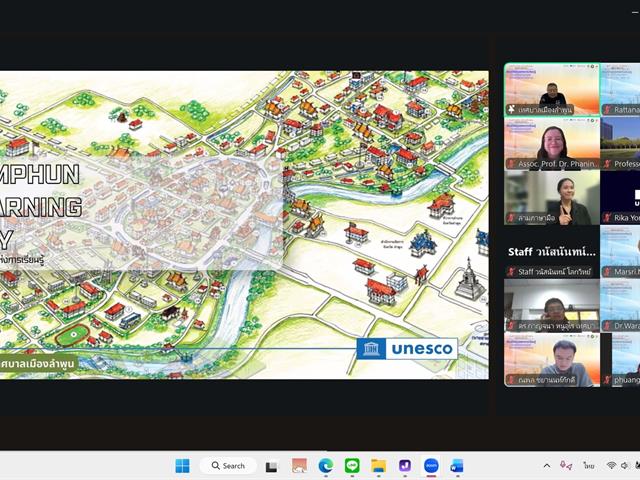This screenshot has height=480, width=640.
Task: Expand the hidden system tray icons chevron
Action: coord(546,465)
